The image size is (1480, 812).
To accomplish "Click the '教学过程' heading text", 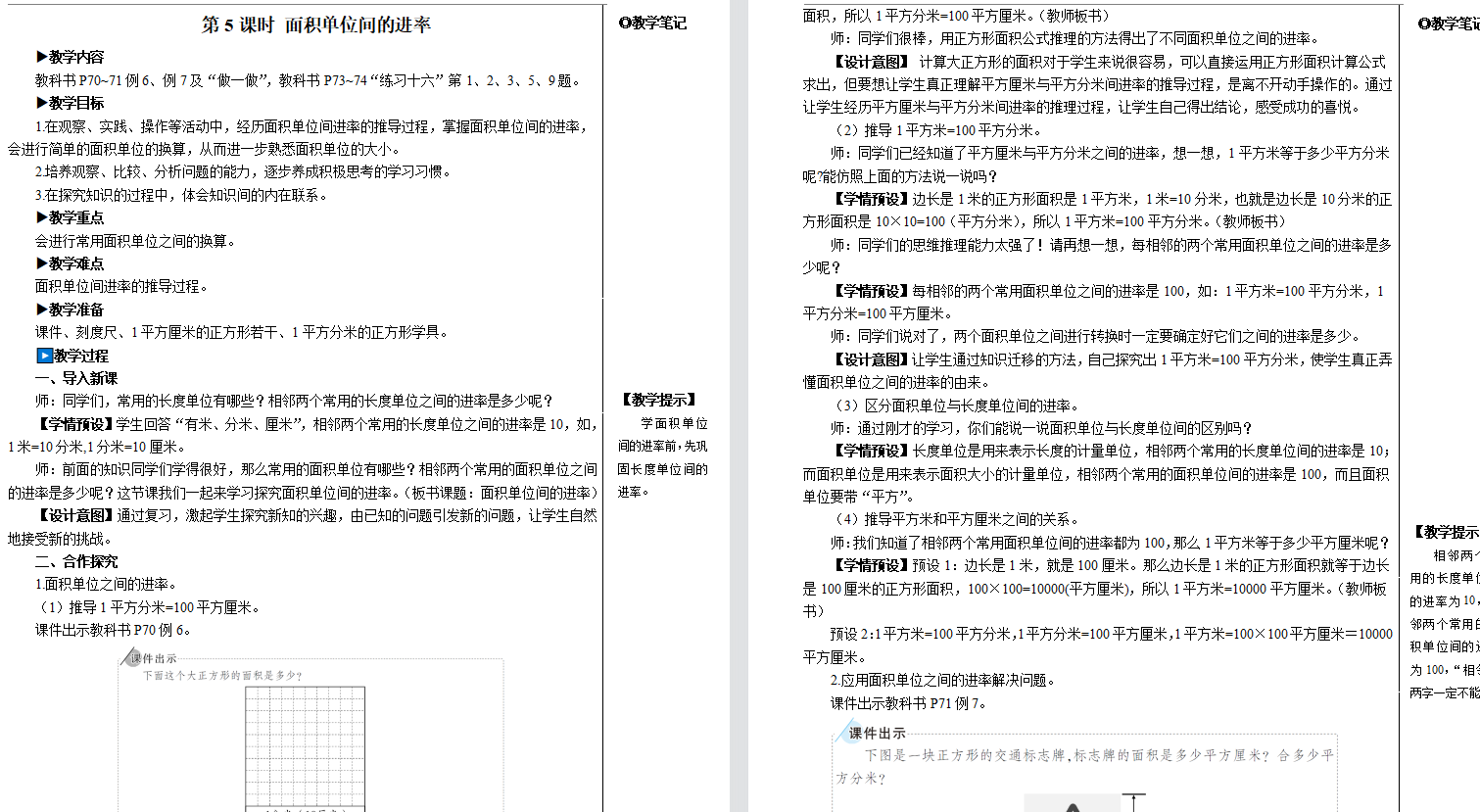I will point(81,356).
